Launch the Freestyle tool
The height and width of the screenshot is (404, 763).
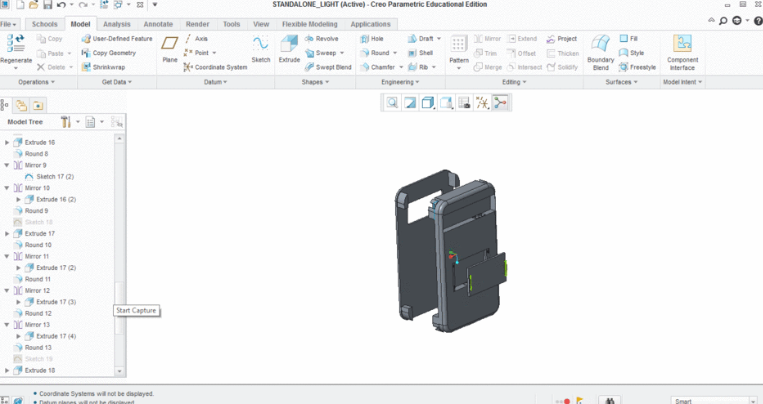coord(637,67)
